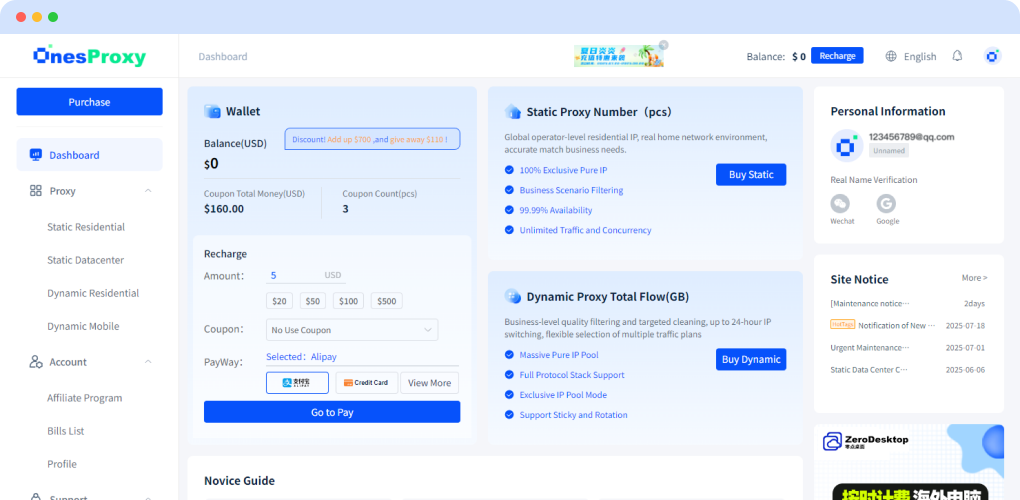1020x500 pixels.
Task: Close the promotional banner in the header
Action: (663, 45)
